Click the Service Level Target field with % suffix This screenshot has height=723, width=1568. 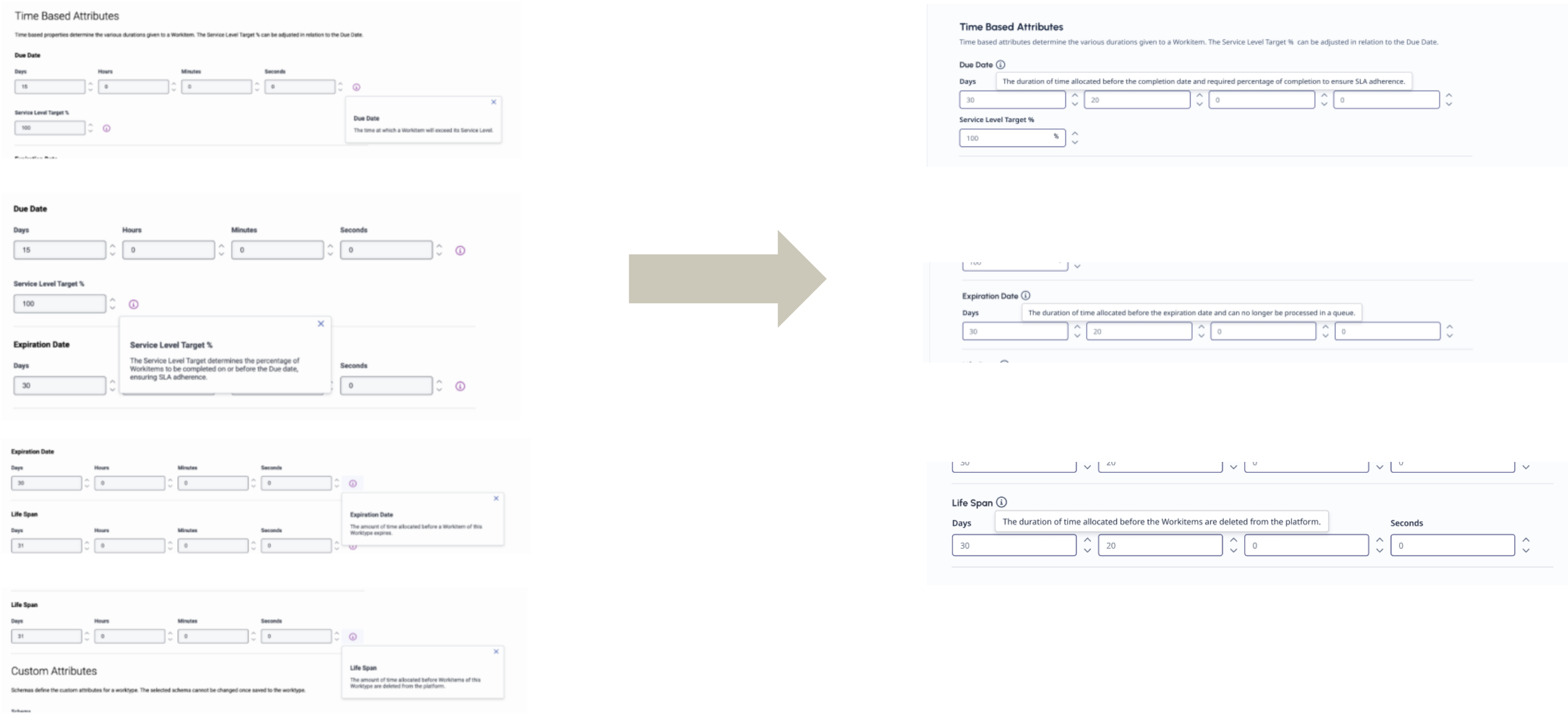1012,138
